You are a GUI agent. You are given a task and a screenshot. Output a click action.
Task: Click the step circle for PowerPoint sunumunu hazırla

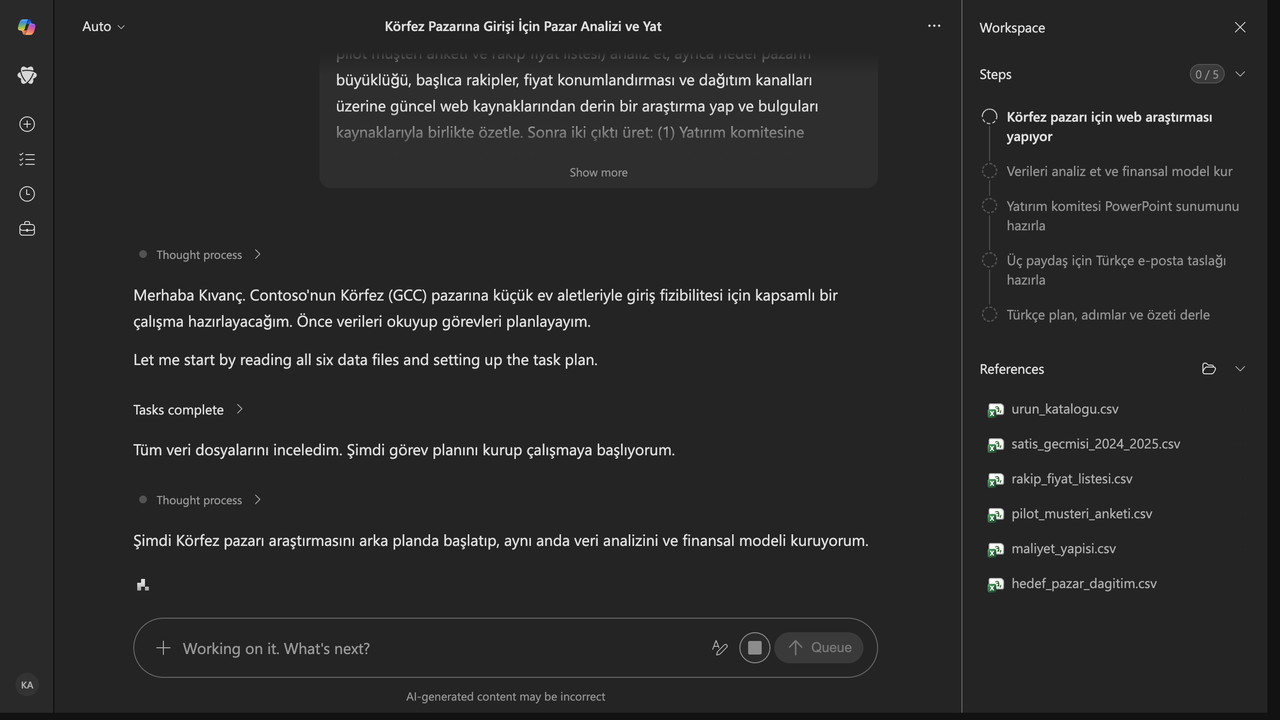tap(989, 206)
